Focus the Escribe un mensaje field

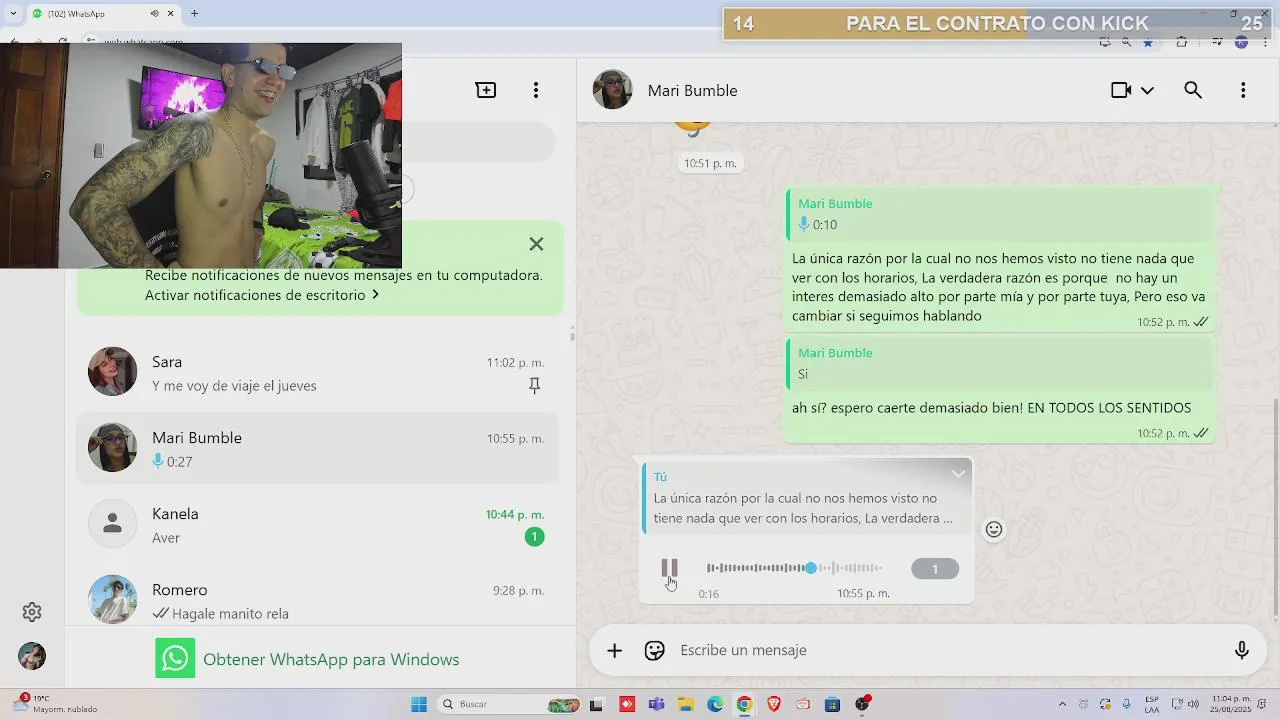click(950, 650)
